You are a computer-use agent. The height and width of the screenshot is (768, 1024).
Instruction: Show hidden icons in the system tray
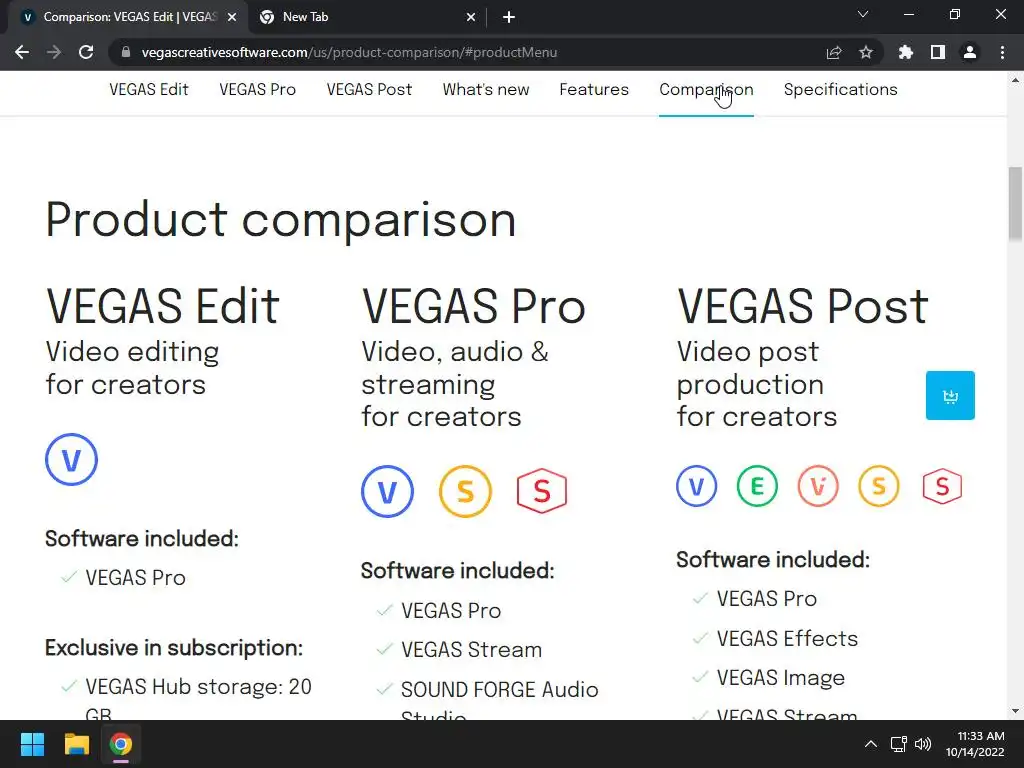(871, 744)
